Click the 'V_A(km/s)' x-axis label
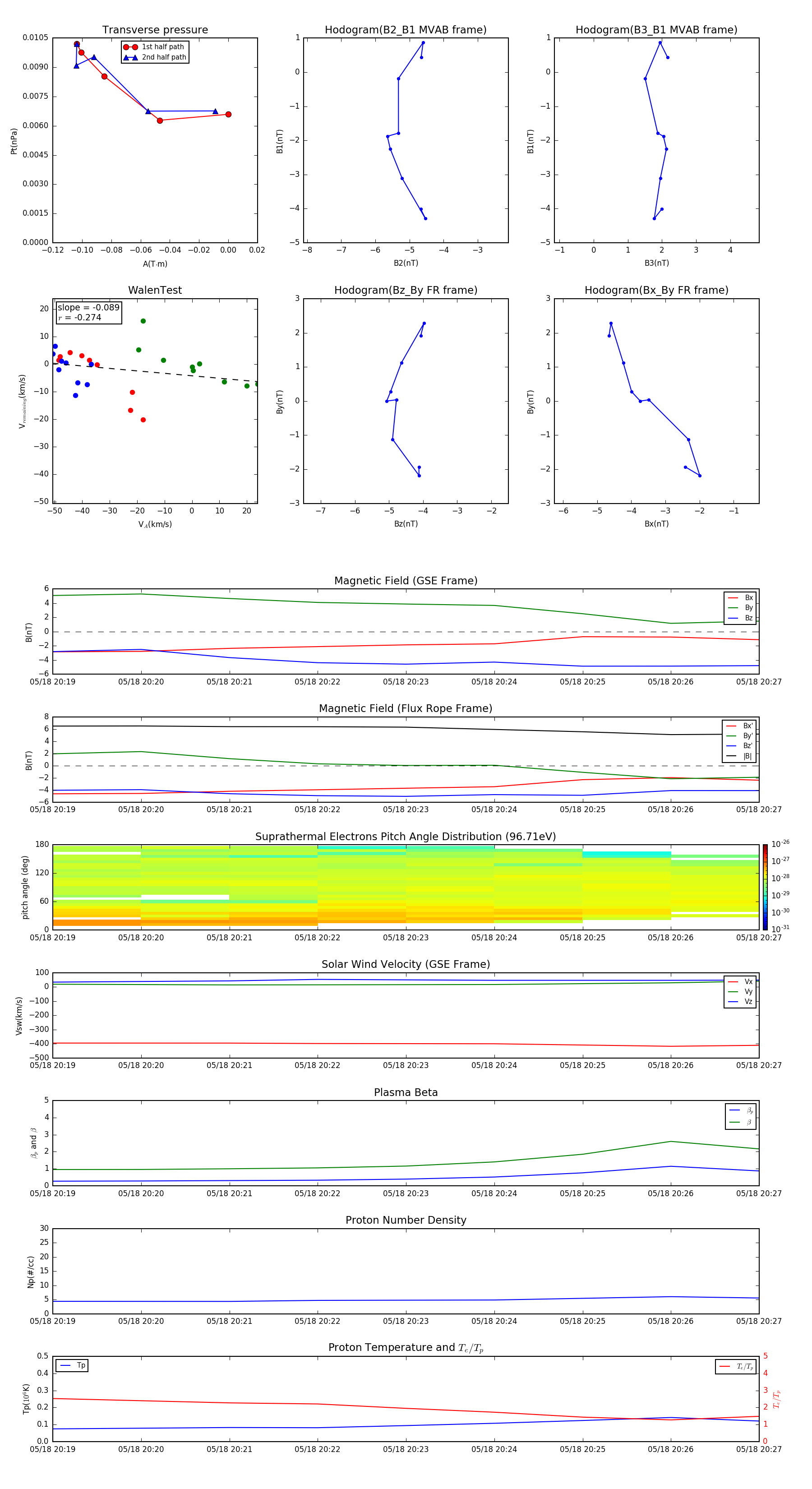The width and height of the screenshot is (812, 1489). (155, 524)
